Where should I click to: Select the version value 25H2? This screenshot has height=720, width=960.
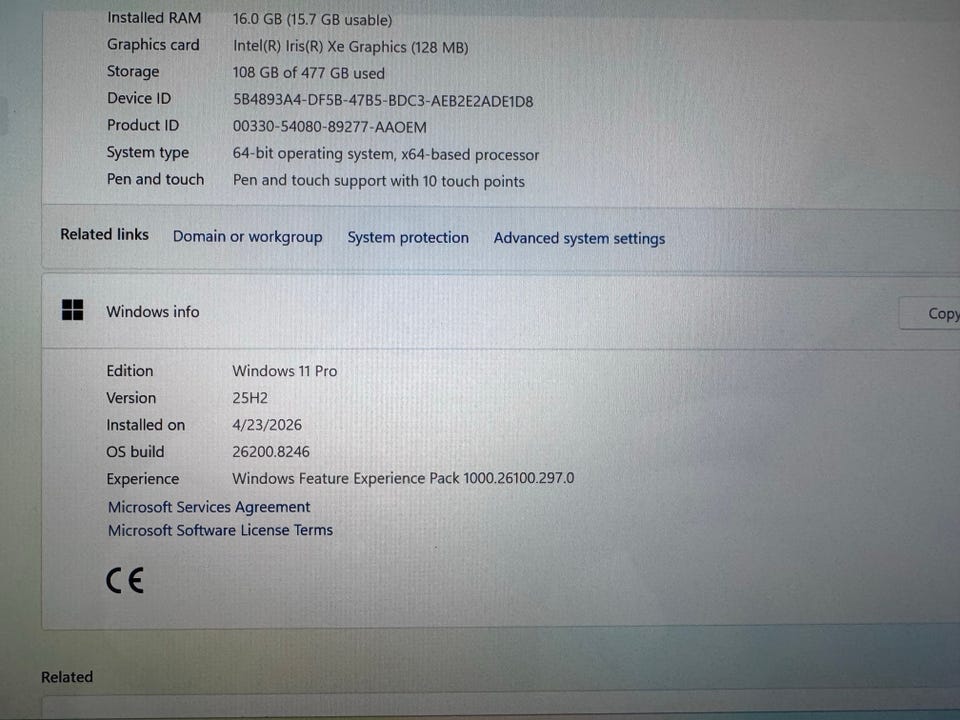250,398
